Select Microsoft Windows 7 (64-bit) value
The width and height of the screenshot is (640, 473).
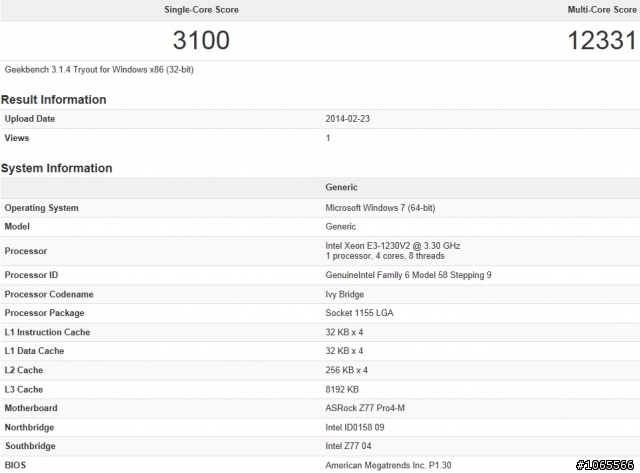tap(380, 208)
